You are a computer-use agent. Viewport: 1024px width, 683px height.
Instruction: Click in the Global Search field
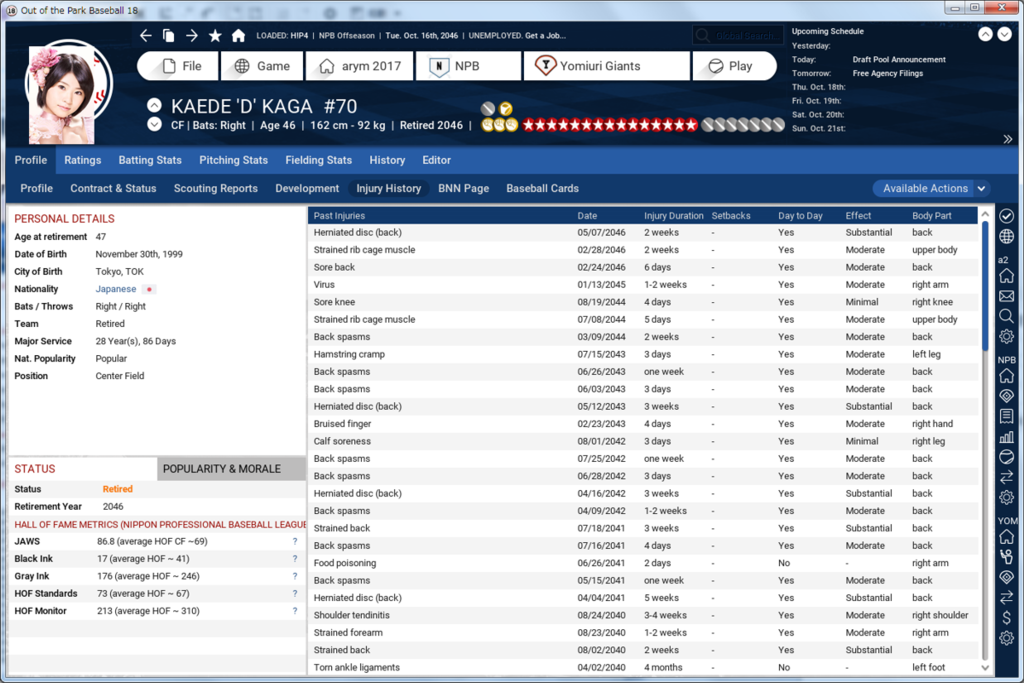pos(737,35)
